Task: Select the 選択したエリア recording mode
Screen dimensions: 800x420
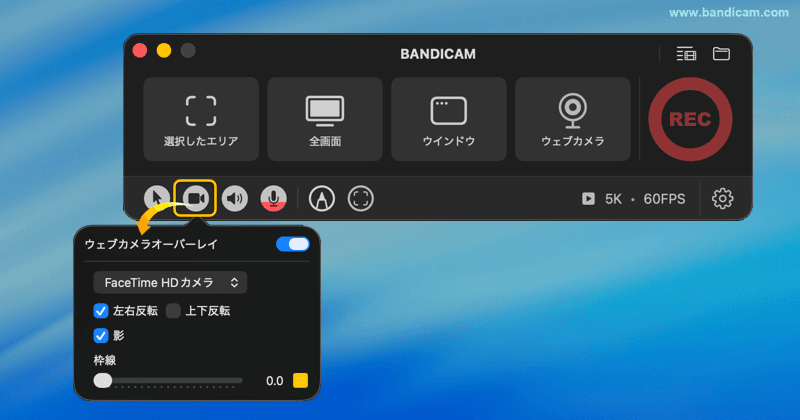Action: point(201,119)
